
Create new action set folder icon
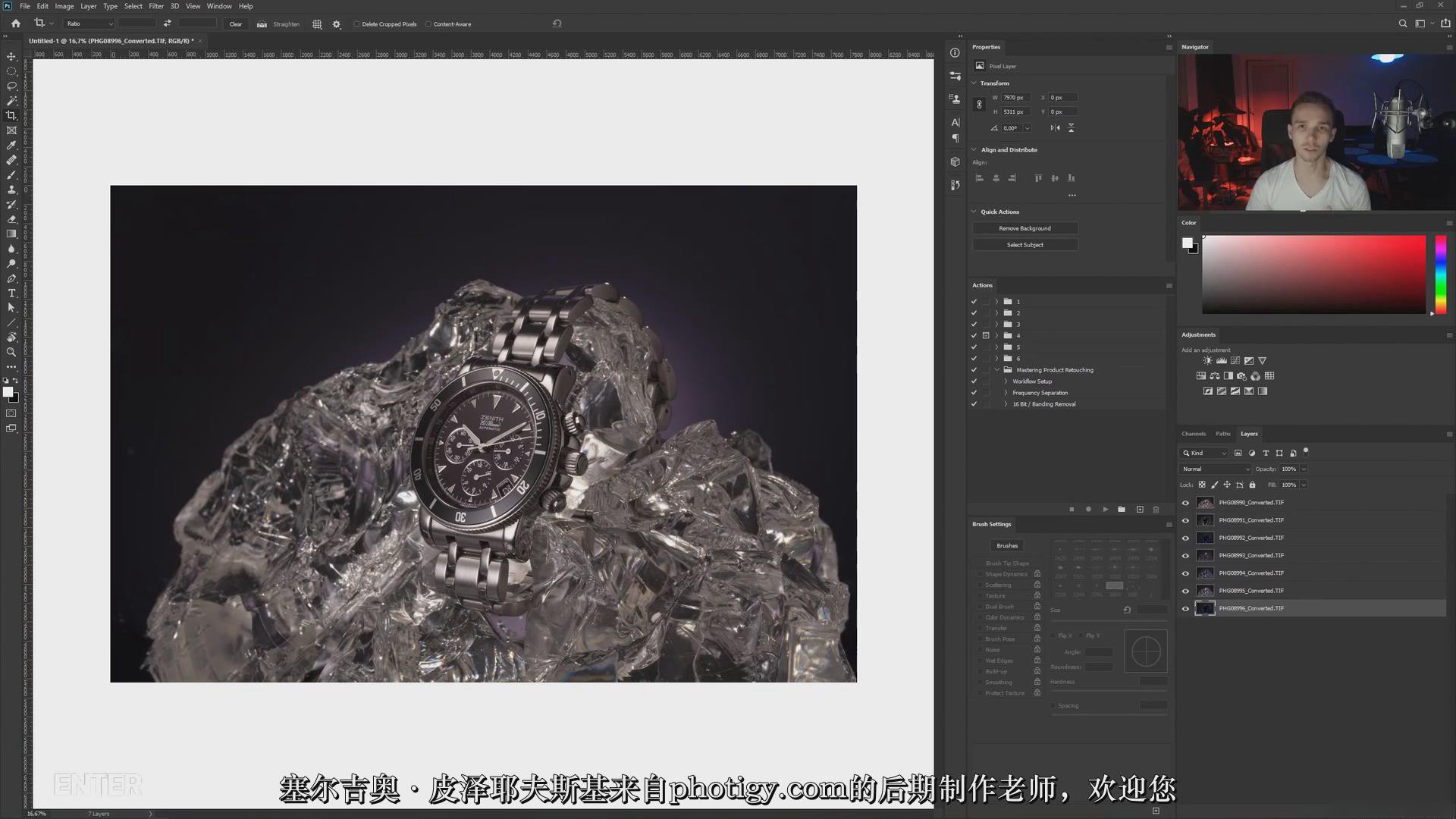coord(1122,510)
